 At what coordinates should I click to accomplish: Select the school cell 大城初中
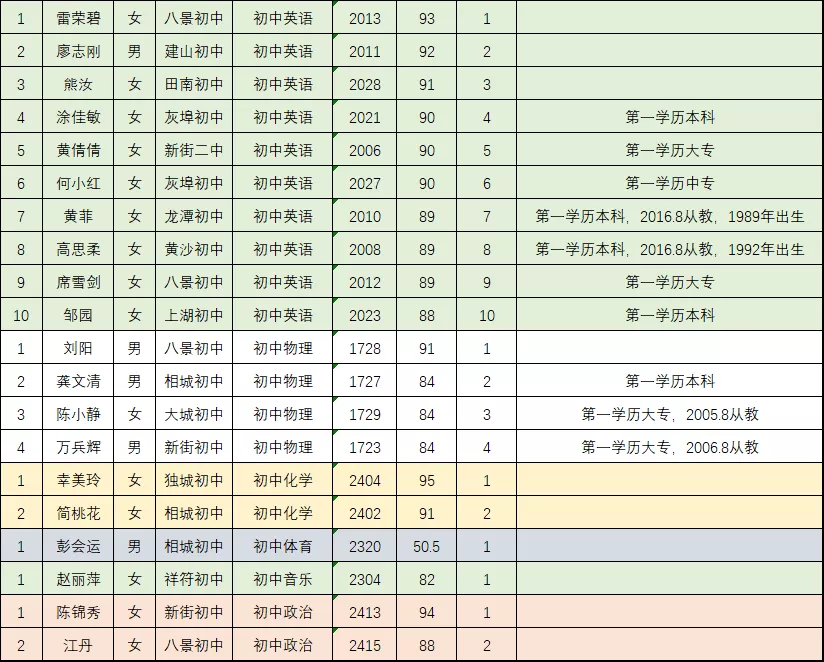click(x=194, y=414)
